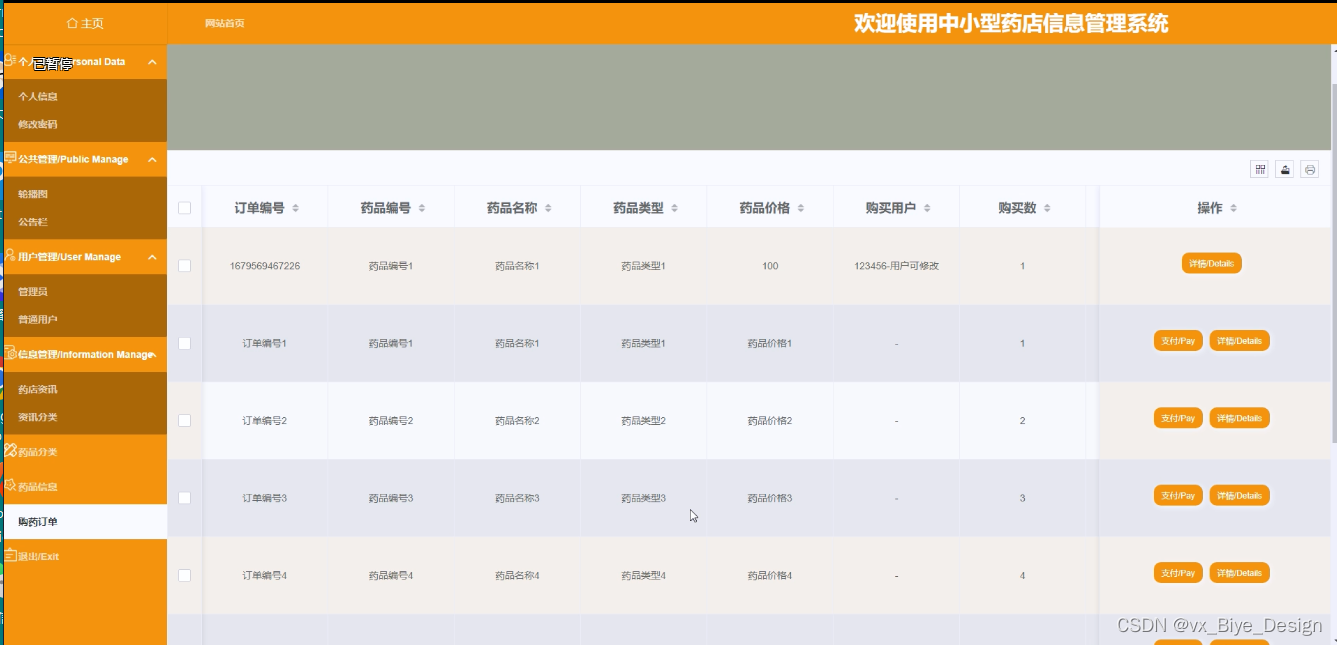1337x645 pixels.
Task: Check the row 订单编号1 checkbox
Action: pos(184,343)
